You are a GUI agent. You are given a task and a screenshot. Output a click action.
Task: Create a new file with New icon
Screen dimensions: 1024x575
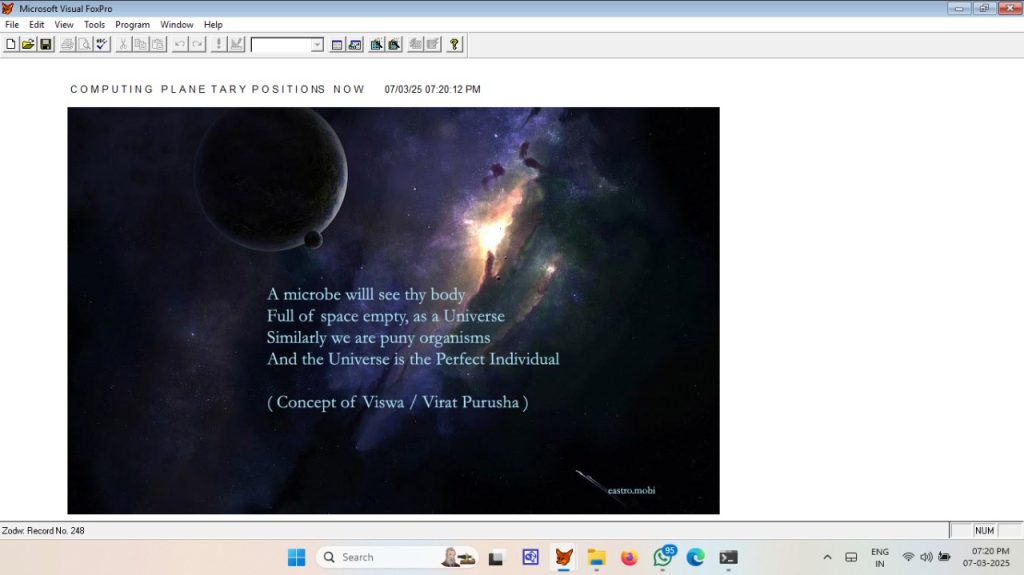(10, 44)
